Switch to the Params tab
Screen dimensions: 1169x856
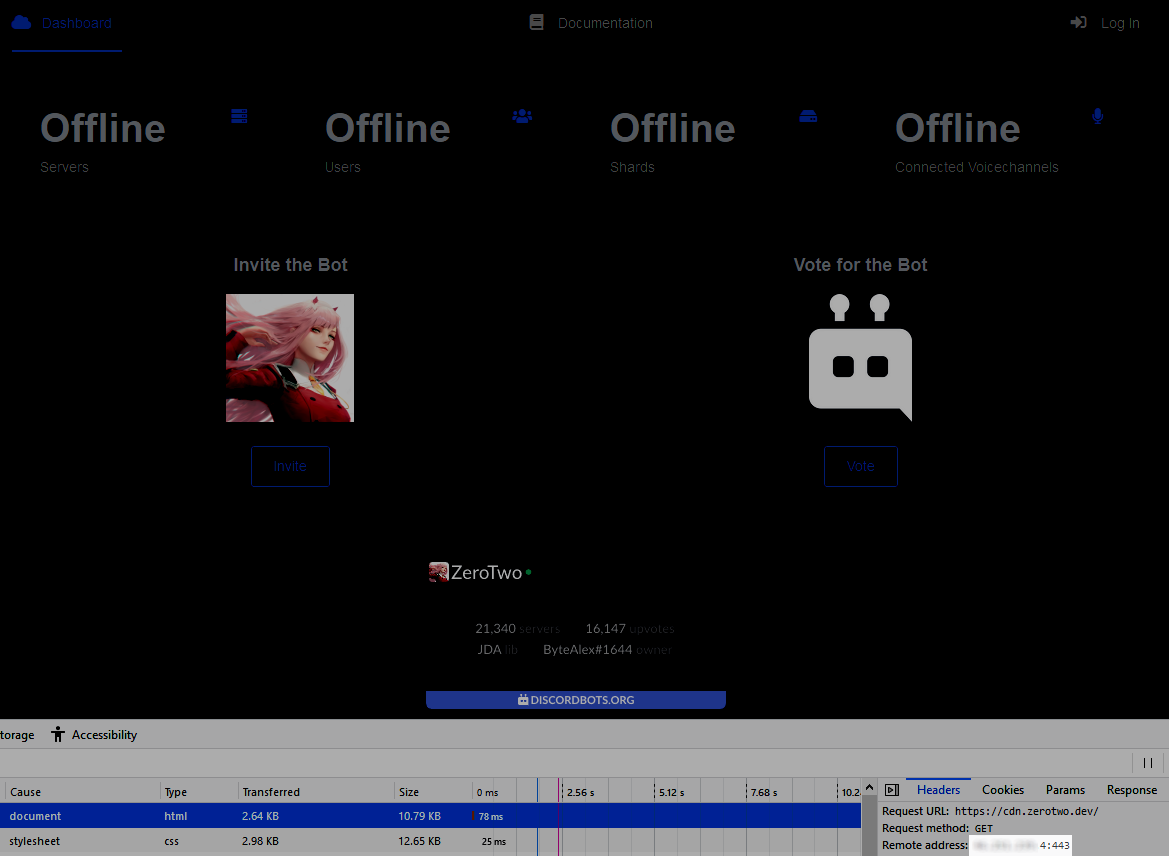(x=1065, y=790)
